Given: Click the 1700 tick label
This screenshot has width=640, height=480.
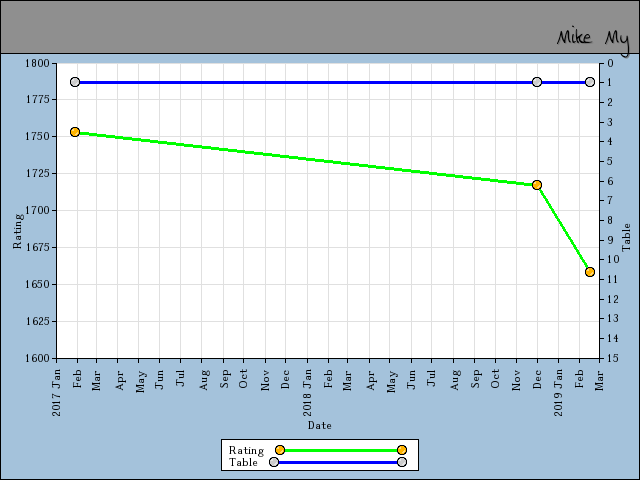Looking at the screenshot, I should [38, 210].
